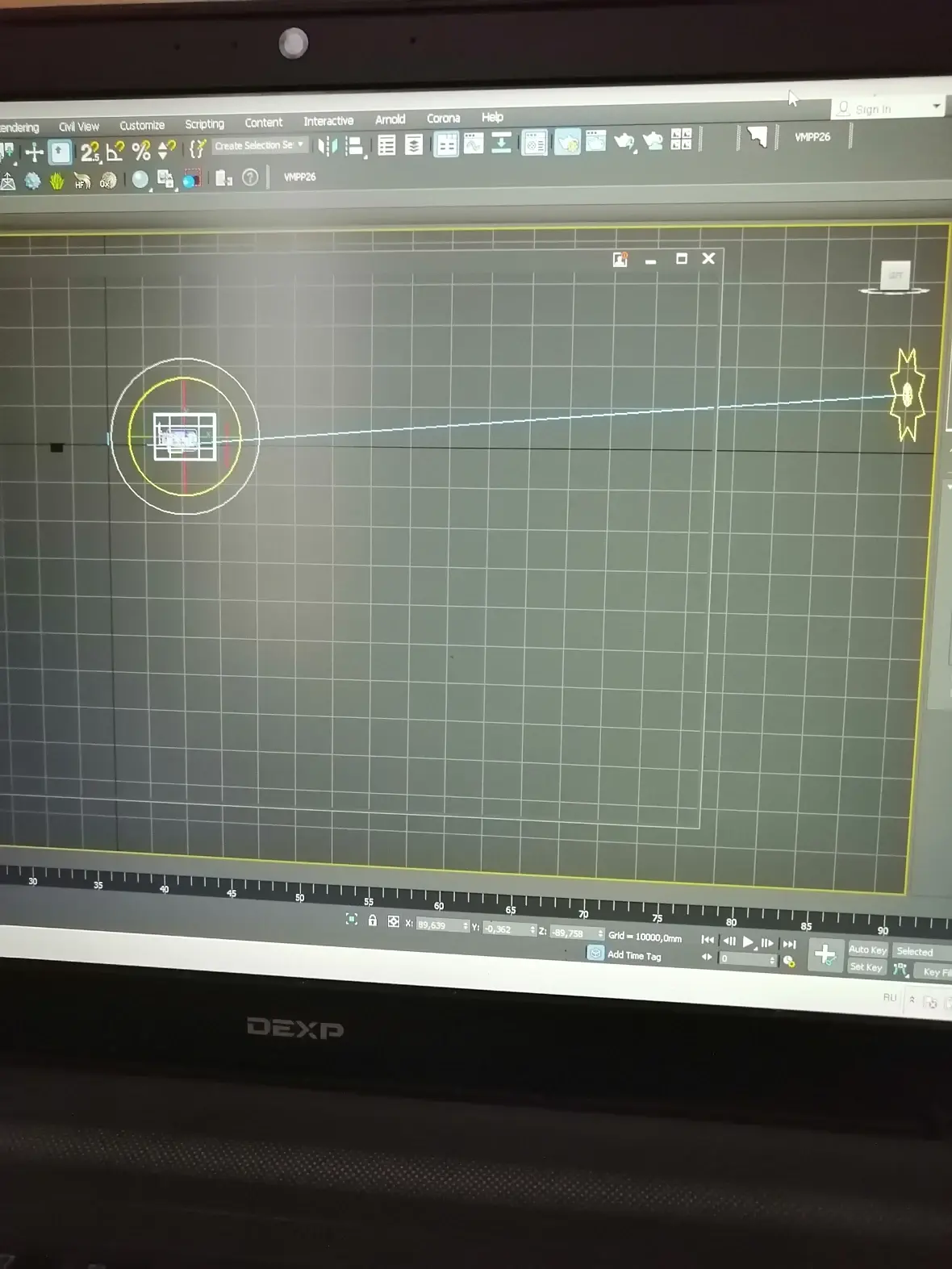Toggle the Scene Explorer icon
Image resolution: width=952 pixels, height=1269 pixels.
coord(386,145)
